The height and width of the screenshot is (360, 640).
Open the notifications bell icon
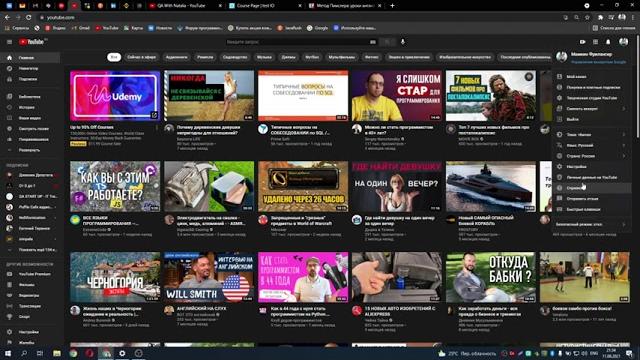pos(608,42)
